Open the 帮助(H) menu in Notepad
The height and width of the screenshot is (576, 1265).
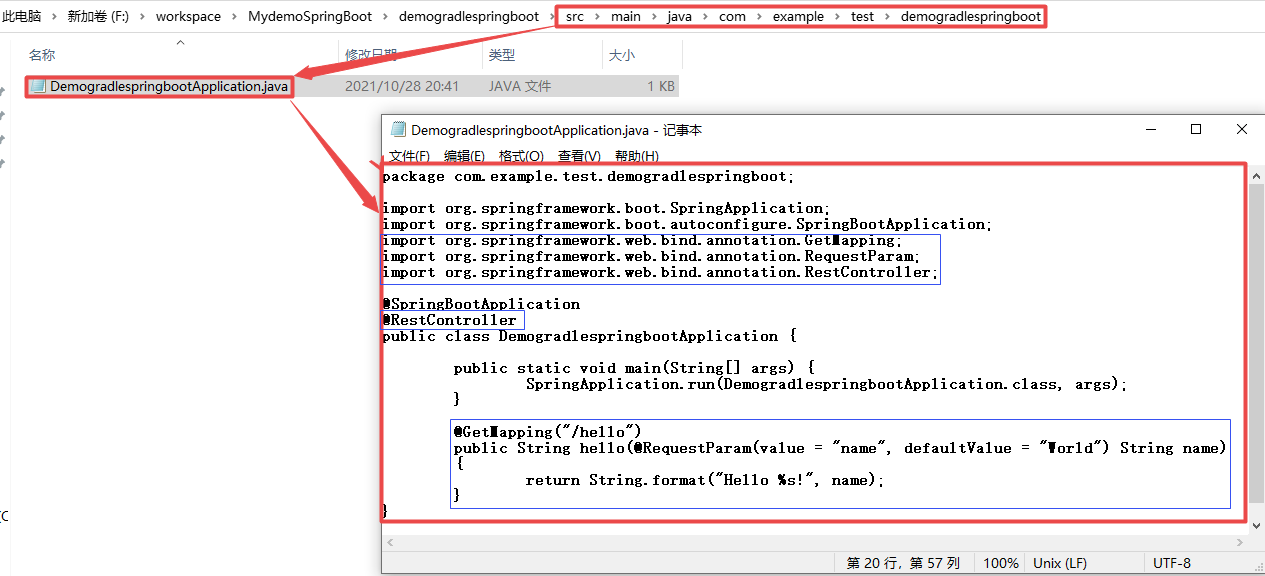point(637,156)
